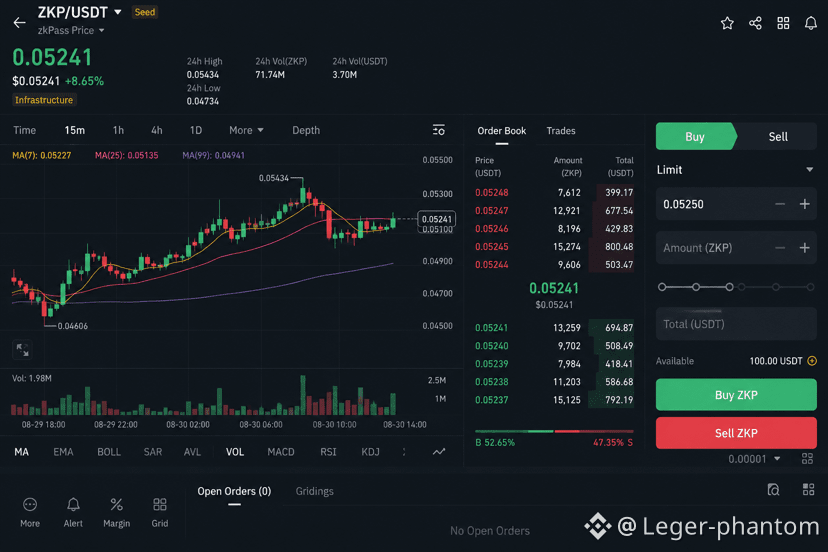Open the four-squares grid menu at top right
Screen dimensions: 828x552
(783, 23)
